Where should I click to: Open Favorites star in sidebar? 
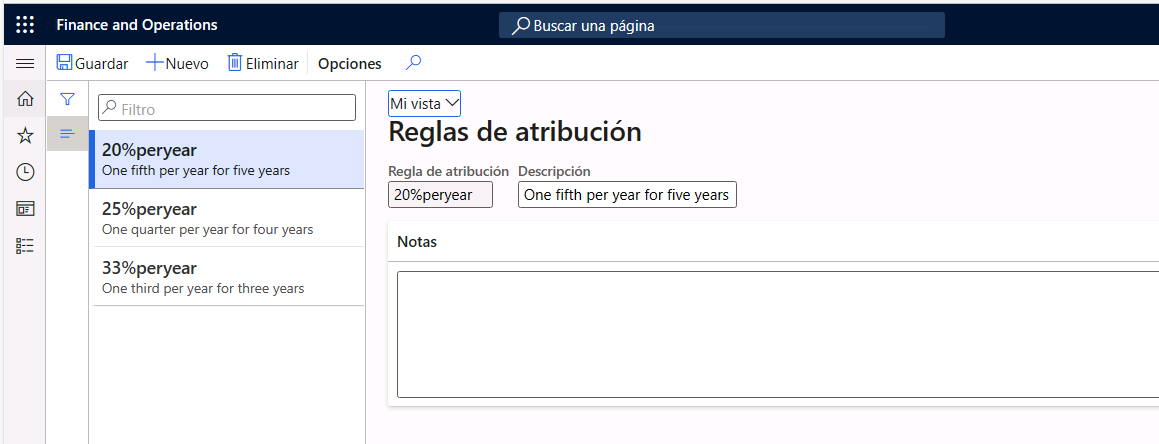coord(24,135)
